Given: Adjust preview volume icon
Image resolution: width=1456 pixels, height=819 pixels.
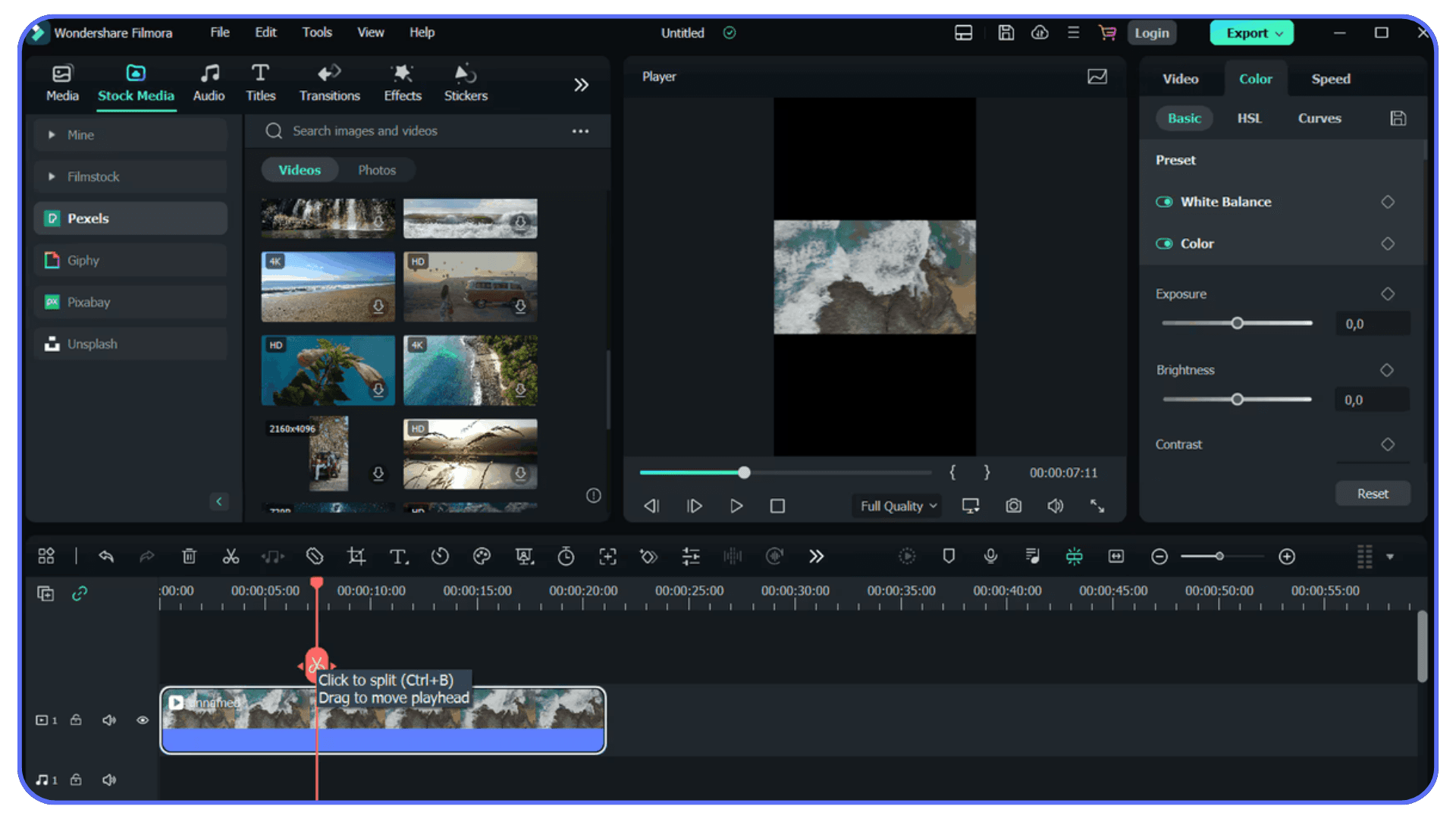Looking at the screenshot, I should point(1055,506).
